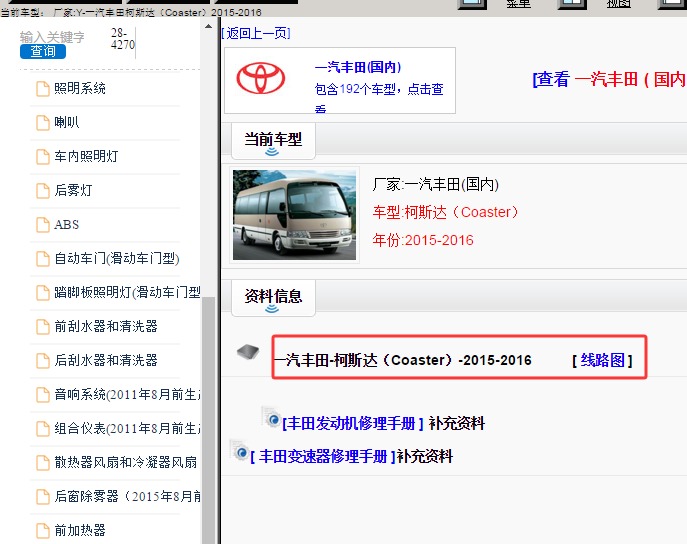Select 照明系统 in the tree
This screenshot has height=544, width=687.
(80, 88)
